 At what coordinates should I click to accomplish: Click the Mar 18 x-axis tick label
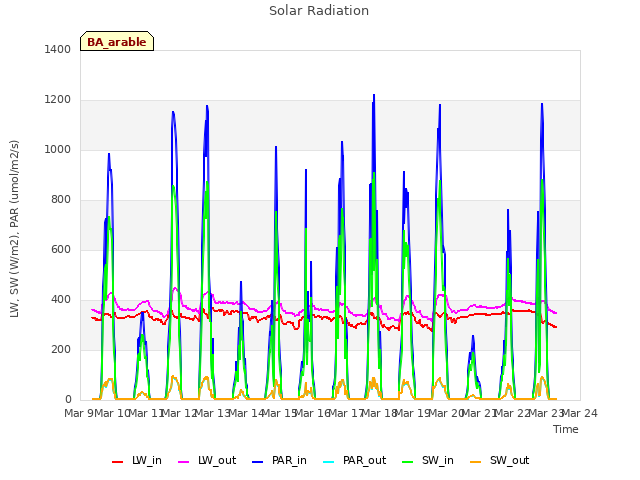point(380,413)
